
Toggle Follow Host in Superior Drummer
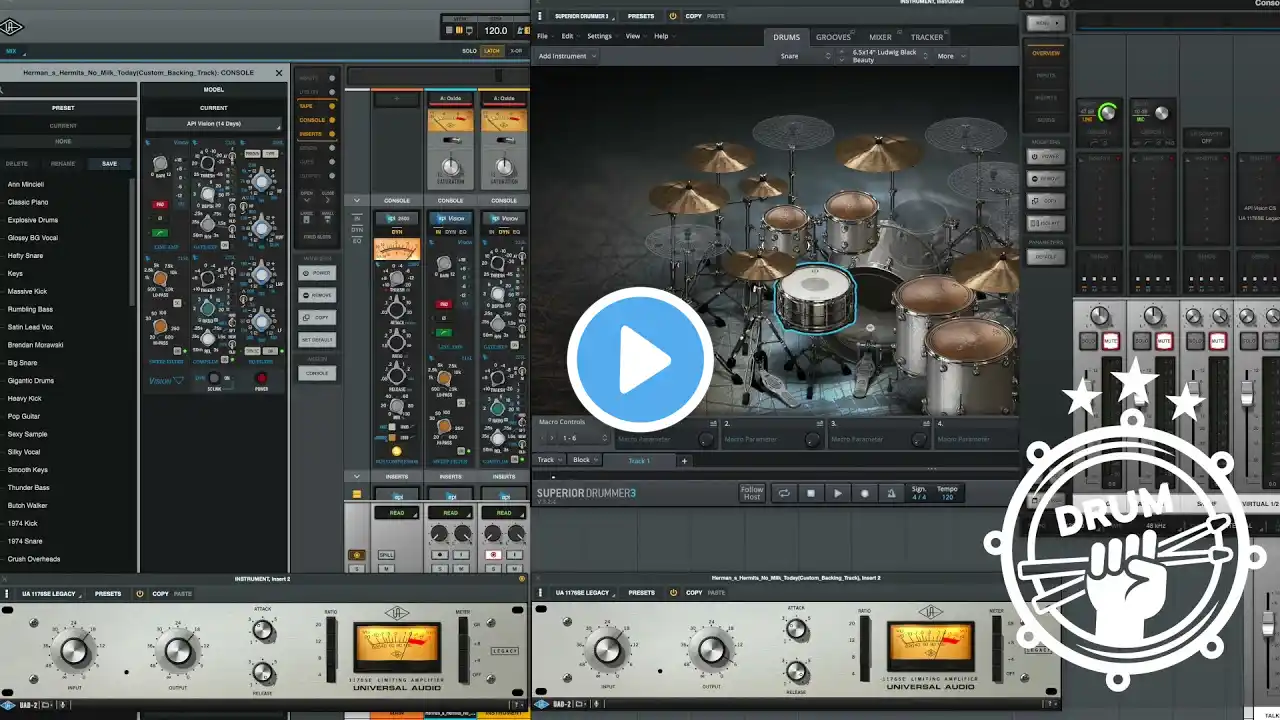pyautogui.click(x=752, y=493)
